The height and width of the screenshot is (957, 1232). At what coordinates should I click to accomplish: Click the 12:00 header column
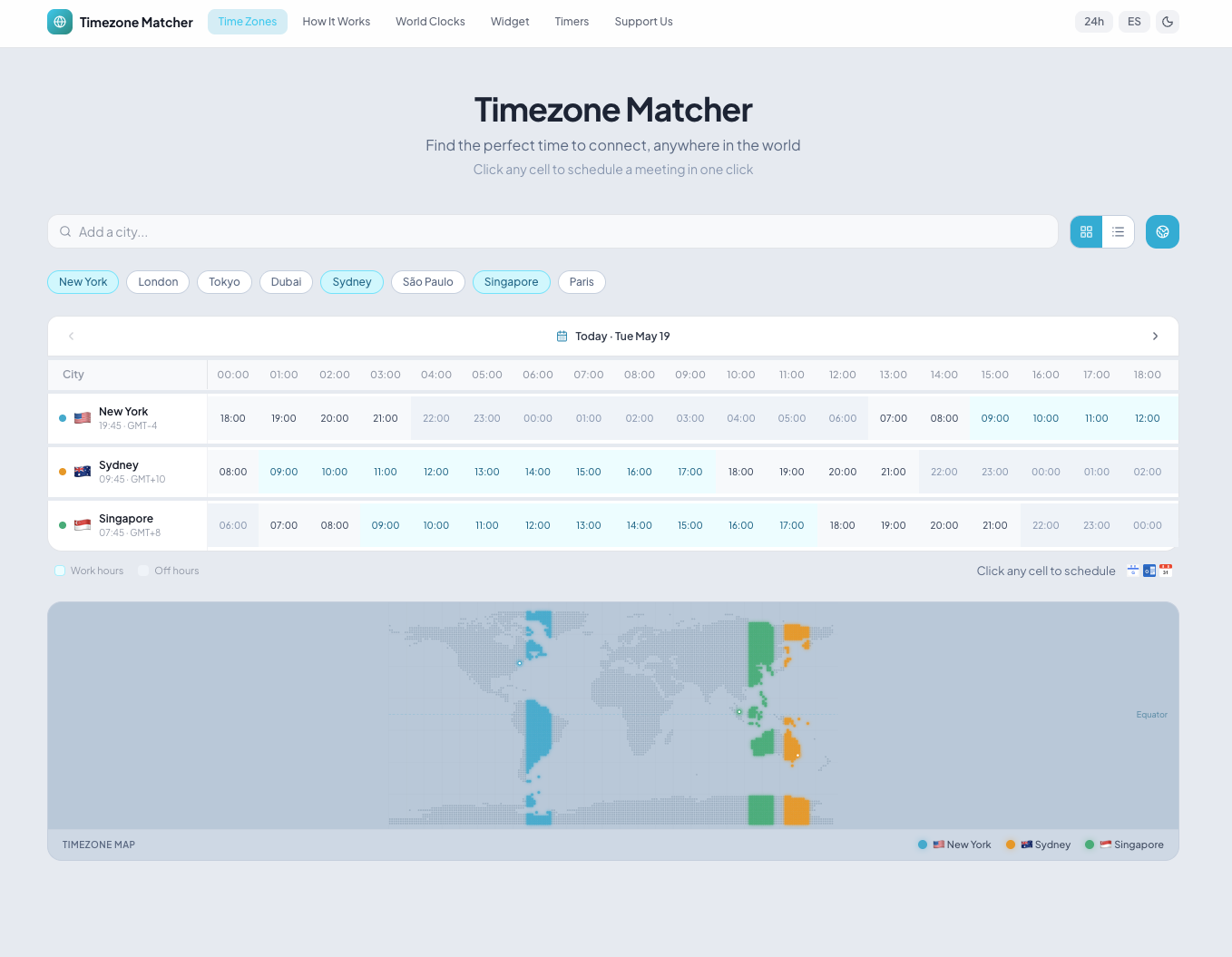(843, 375)
